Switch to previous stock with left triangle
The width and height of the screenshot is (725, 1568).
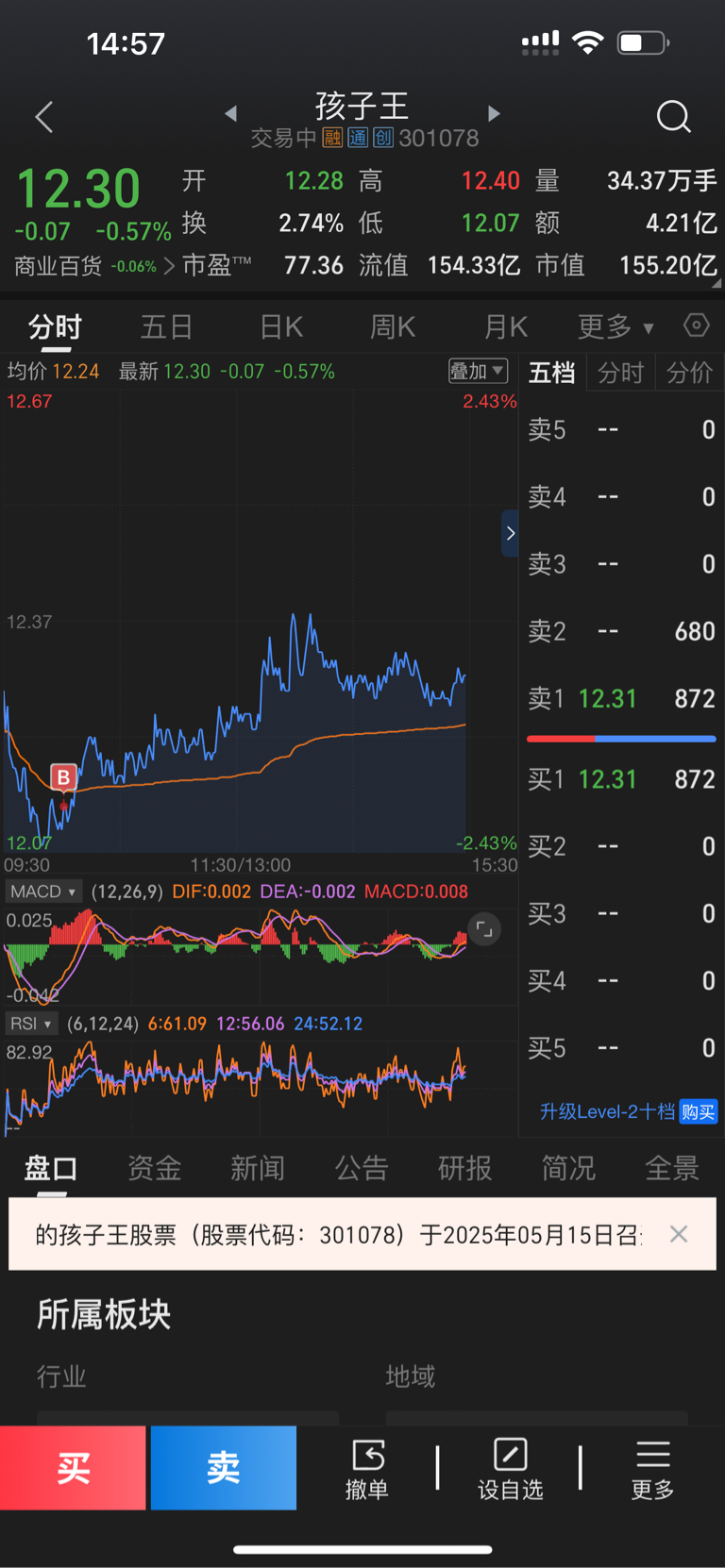pyautogui.click(x=231, y=113)
